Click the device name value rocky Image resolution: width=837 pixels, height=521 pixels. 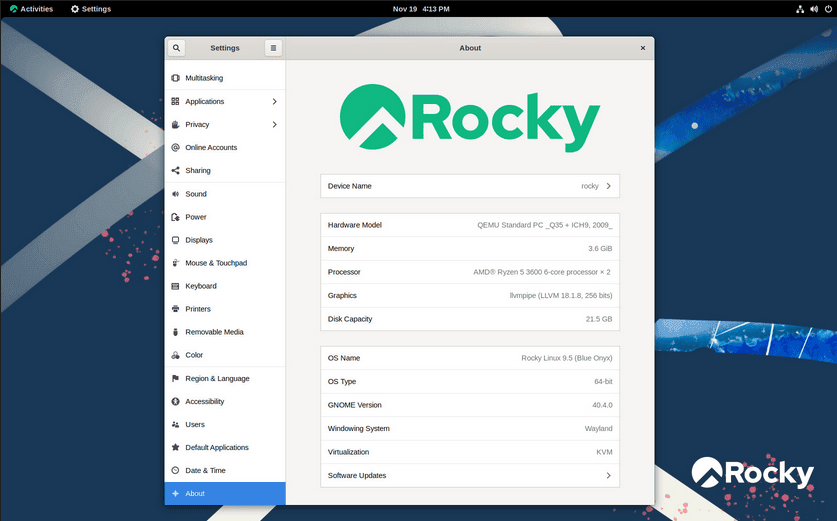point(590,186)
